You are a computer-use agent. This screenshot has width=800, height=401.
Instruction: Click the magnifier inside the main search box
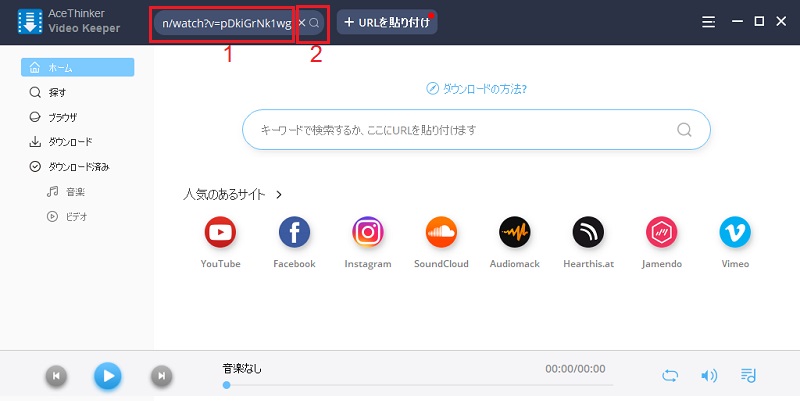click(x=684, y=130)
